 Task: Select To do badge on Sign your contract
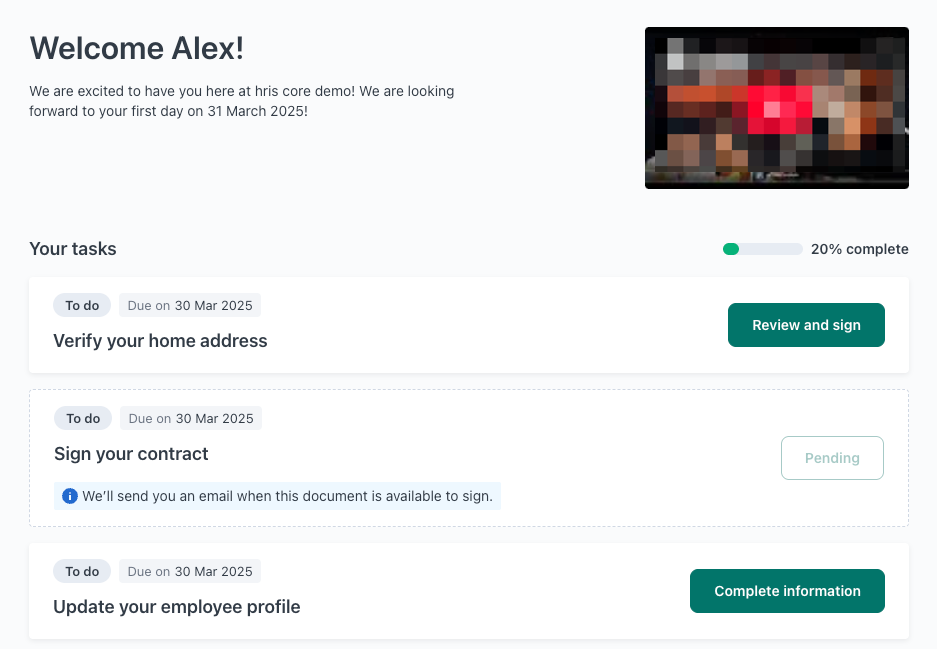pyautogui.click(x=83, y=418)
